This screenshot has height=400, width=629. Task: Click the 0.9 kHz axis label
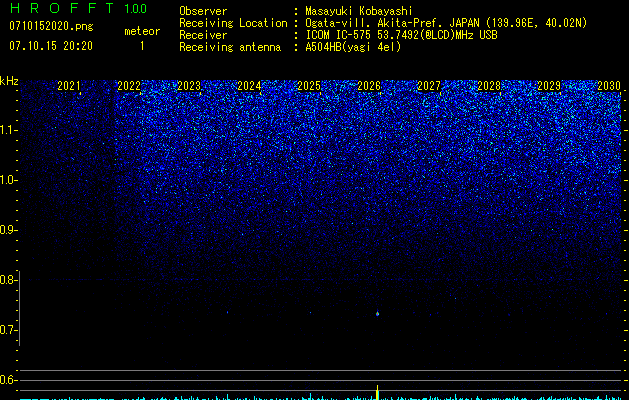click(x=7, y=230)
